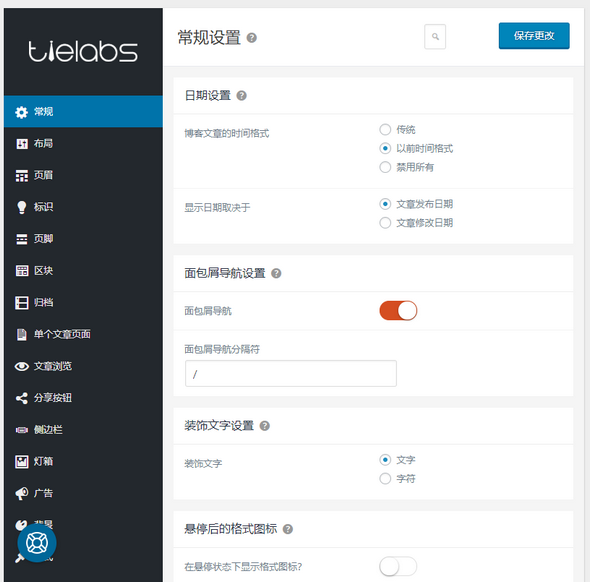Select the 传统 time format radio
590x582 pixels.
point(385,129)
